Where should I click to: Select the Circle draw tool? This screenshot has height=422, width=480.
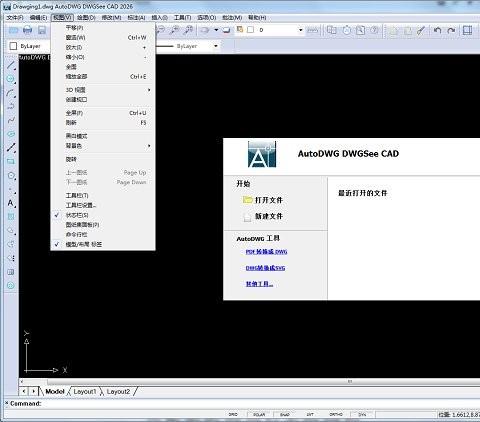coord(11,79)
